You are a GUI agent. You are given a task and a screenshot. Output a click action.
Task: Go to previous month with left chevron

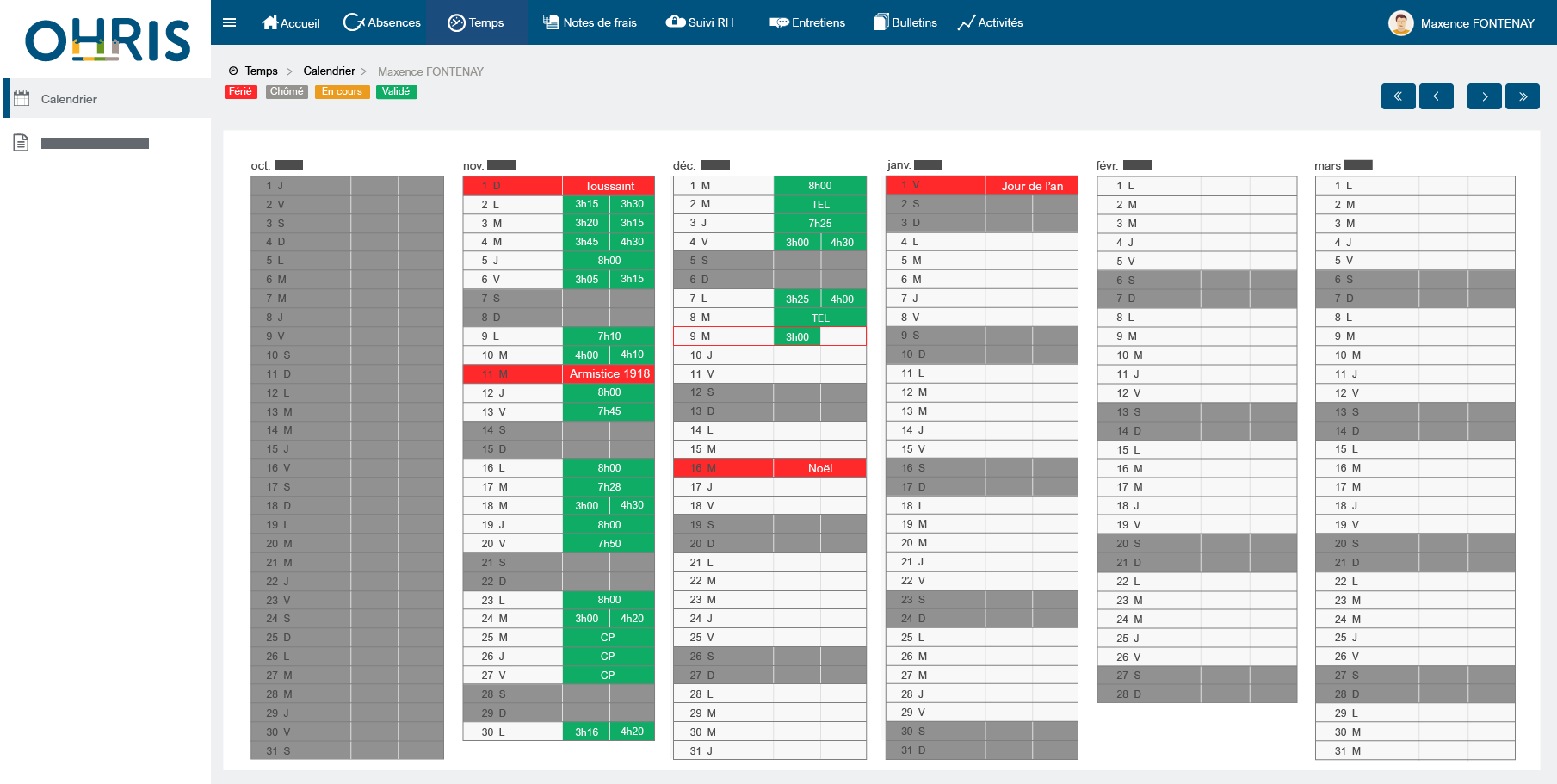point(1436,96)
